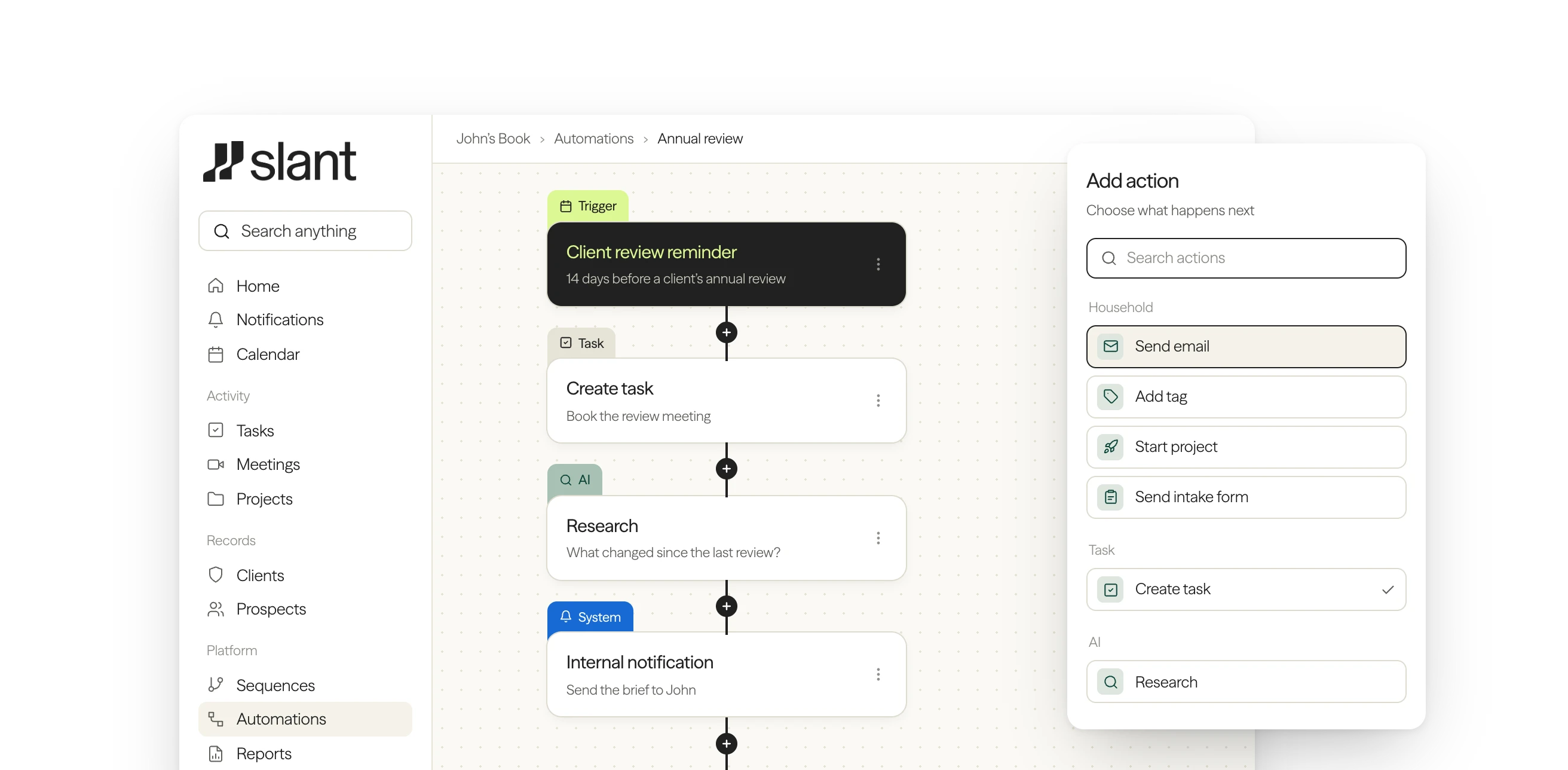The height and width of the screenshot is (770, 1568).
Task: Click the Sequences branch icon
Action: point(216,685)
